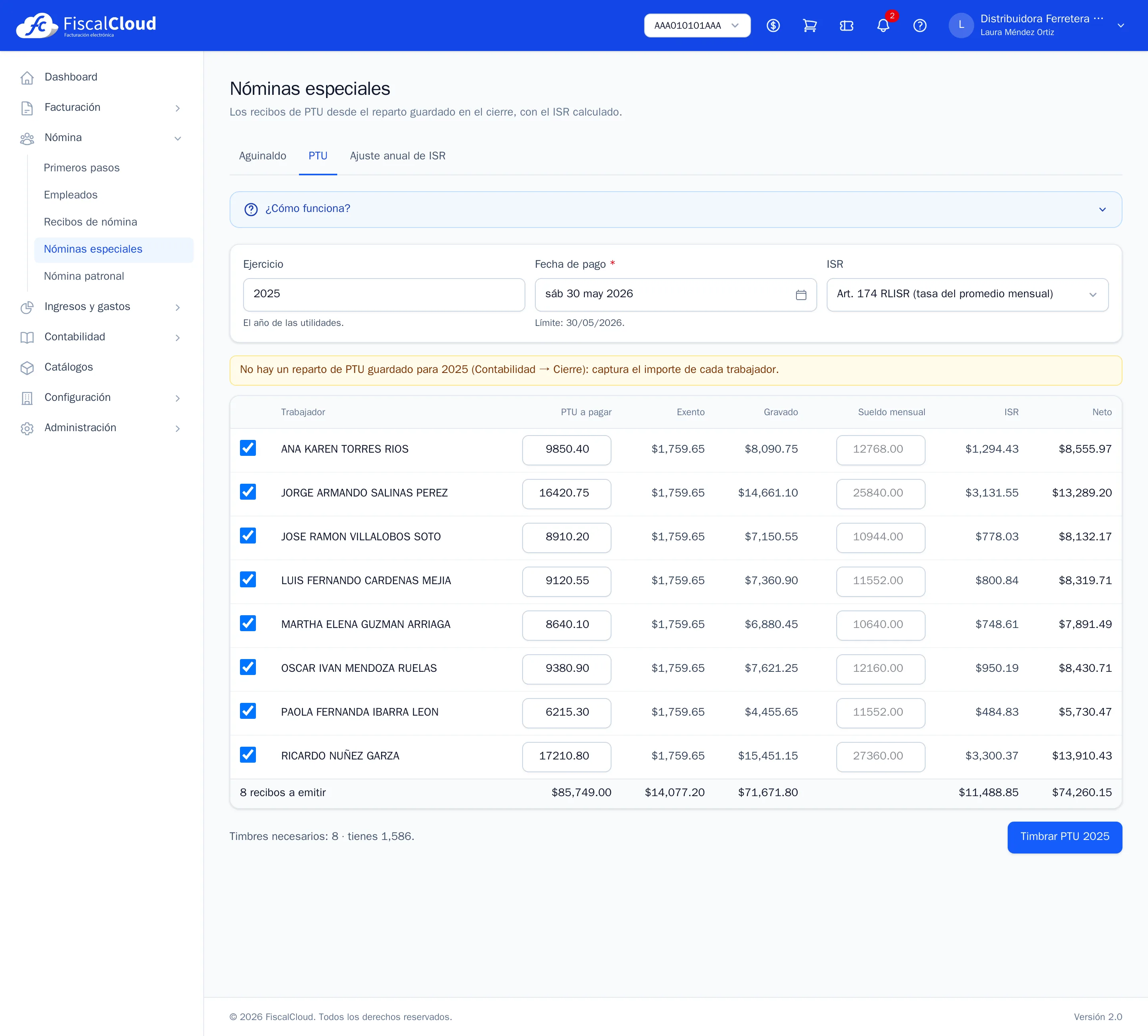Click the Administración gear icon
This screenshot has height=1036, width=1148.
tap(27, 428)
